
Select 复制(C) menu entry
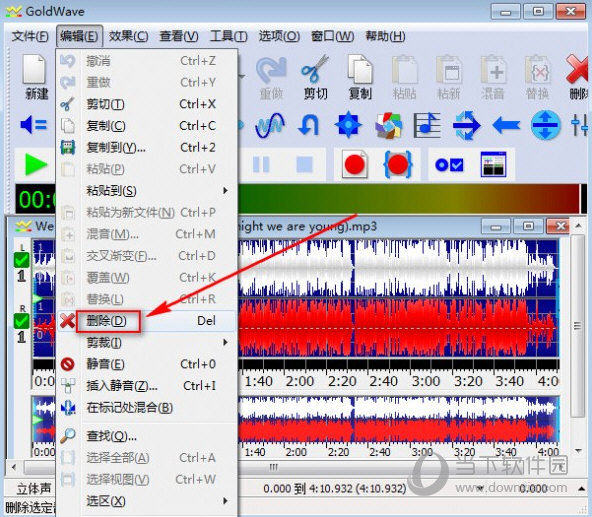pos(147,125)
